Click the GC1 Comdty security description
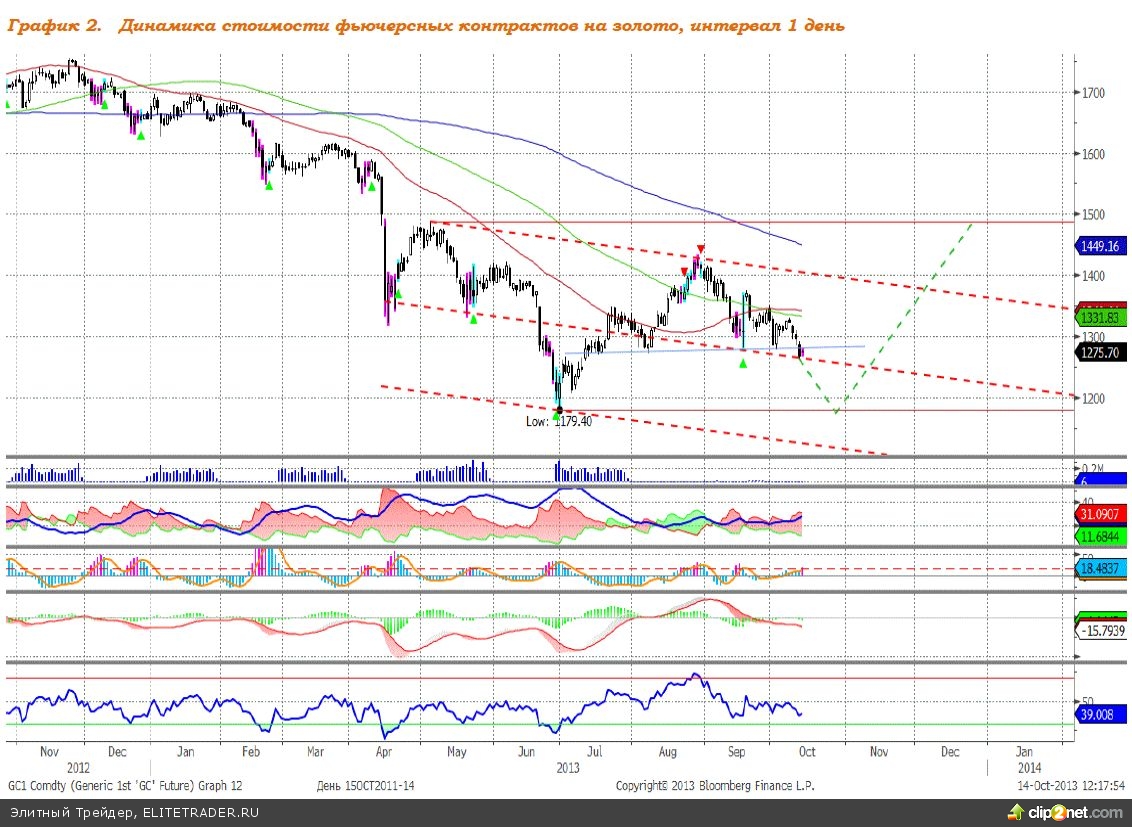Viewport: 1132px width, 827px height. [125, 786]
